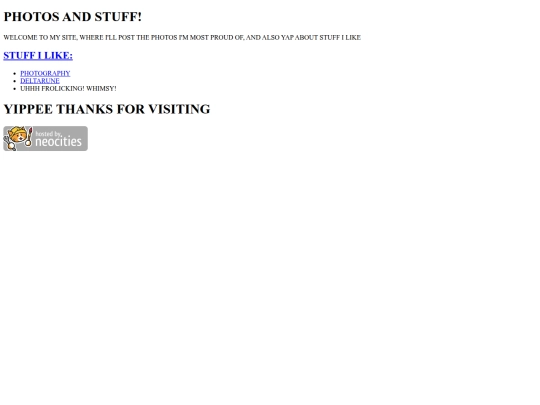Image resolution: width=540 pixels, height=405 pixels.
Task: Click the bullet beside UHHH FROLICKING
Action: [14, 89]
